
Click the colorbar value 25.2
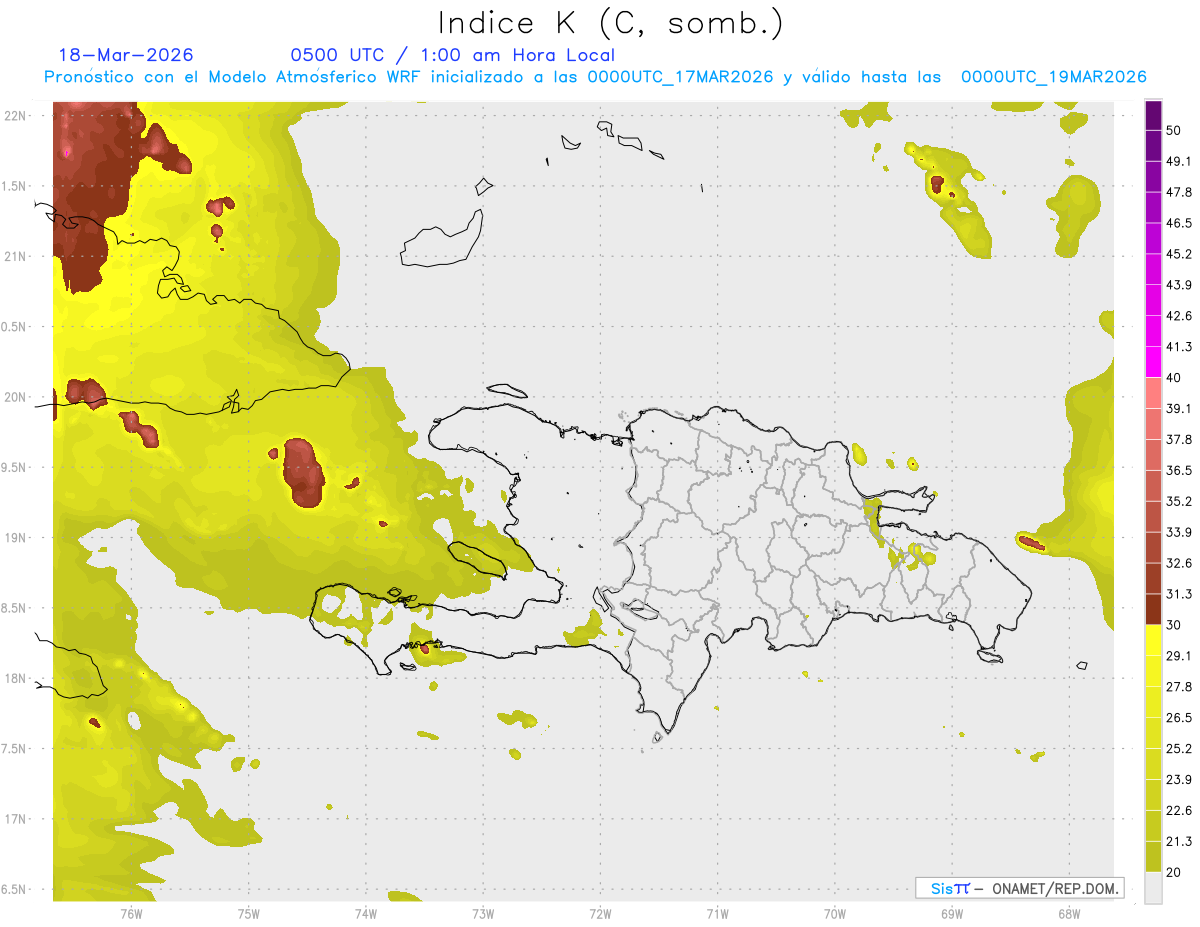pos(1179,748)
